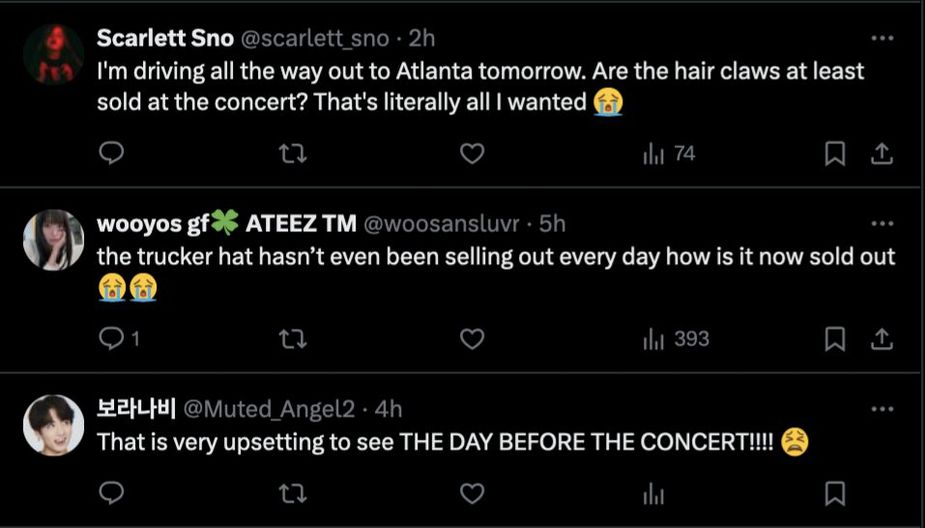Retweet Scarlett Sno's hair claws tweet
The width and height of the screenshot is (925, 528).
292,153
